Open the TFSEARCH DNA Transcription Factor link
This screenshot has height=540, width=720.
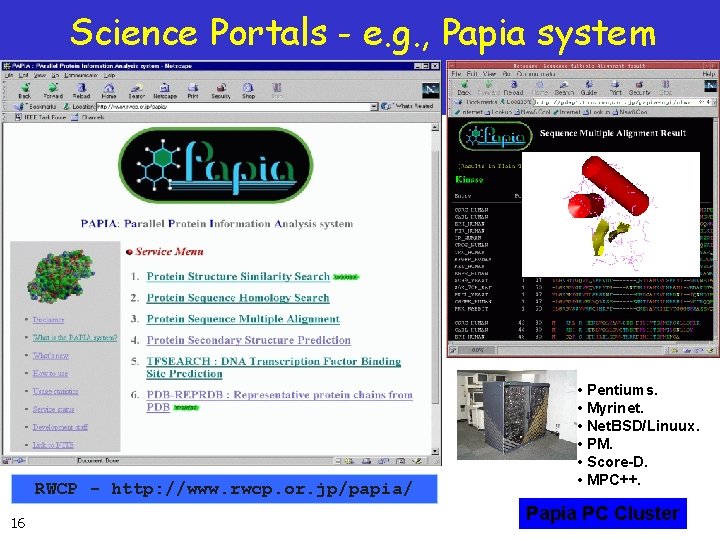tap(273, 367)
